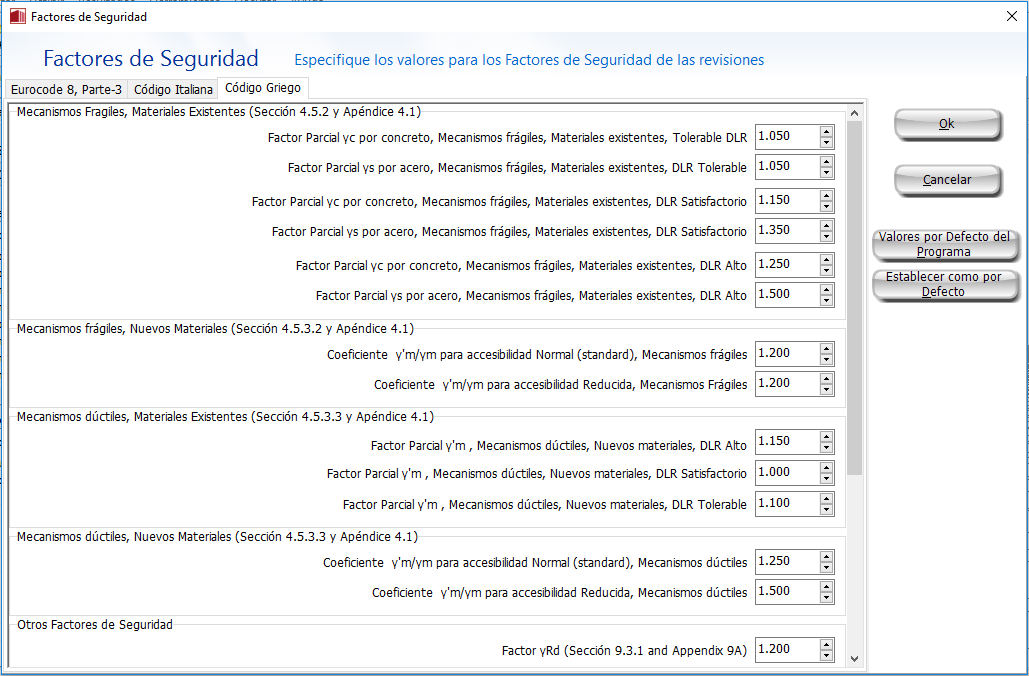Decrease accesibilidad Reducida dúctiles coefficient
The image size is (1029, 676).
click(x=826, y=597)
